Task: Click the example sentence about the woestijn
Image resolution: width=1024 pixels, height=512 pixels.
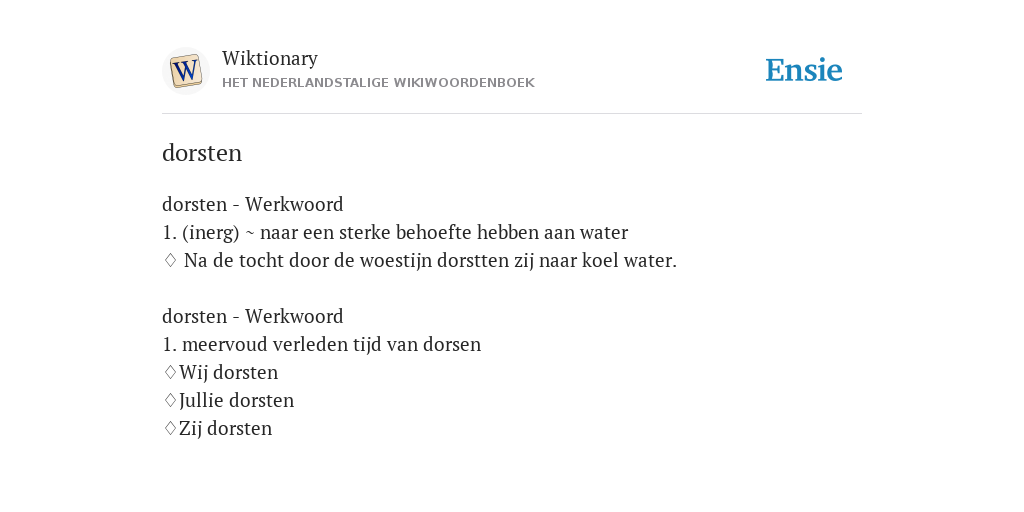Action: click(430, 261)
